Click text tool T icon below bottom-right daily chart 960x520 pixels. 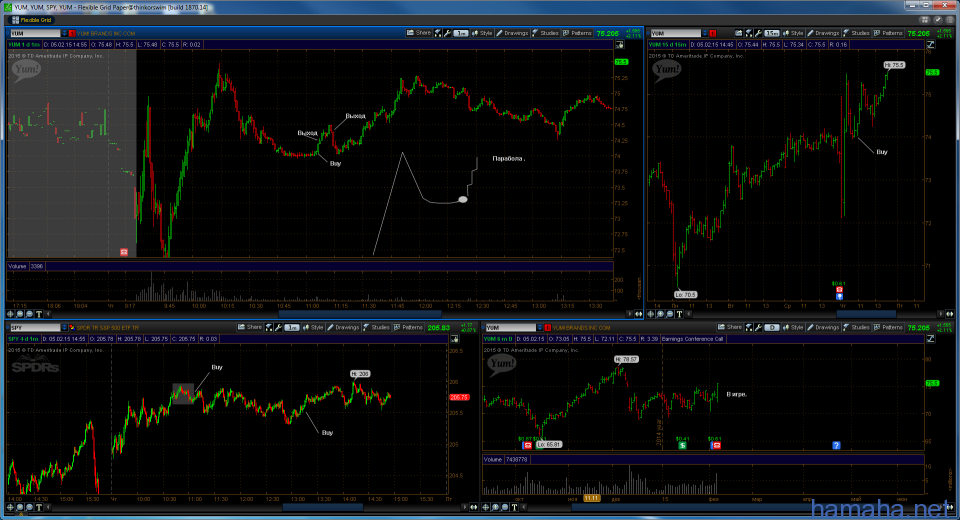pyautogui.click(x=514, y=507)
